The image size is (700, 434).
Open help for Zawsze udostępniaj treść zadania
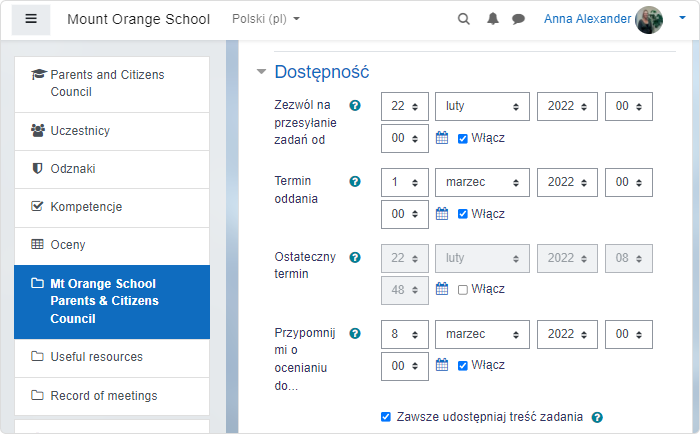tap(597, 417)
